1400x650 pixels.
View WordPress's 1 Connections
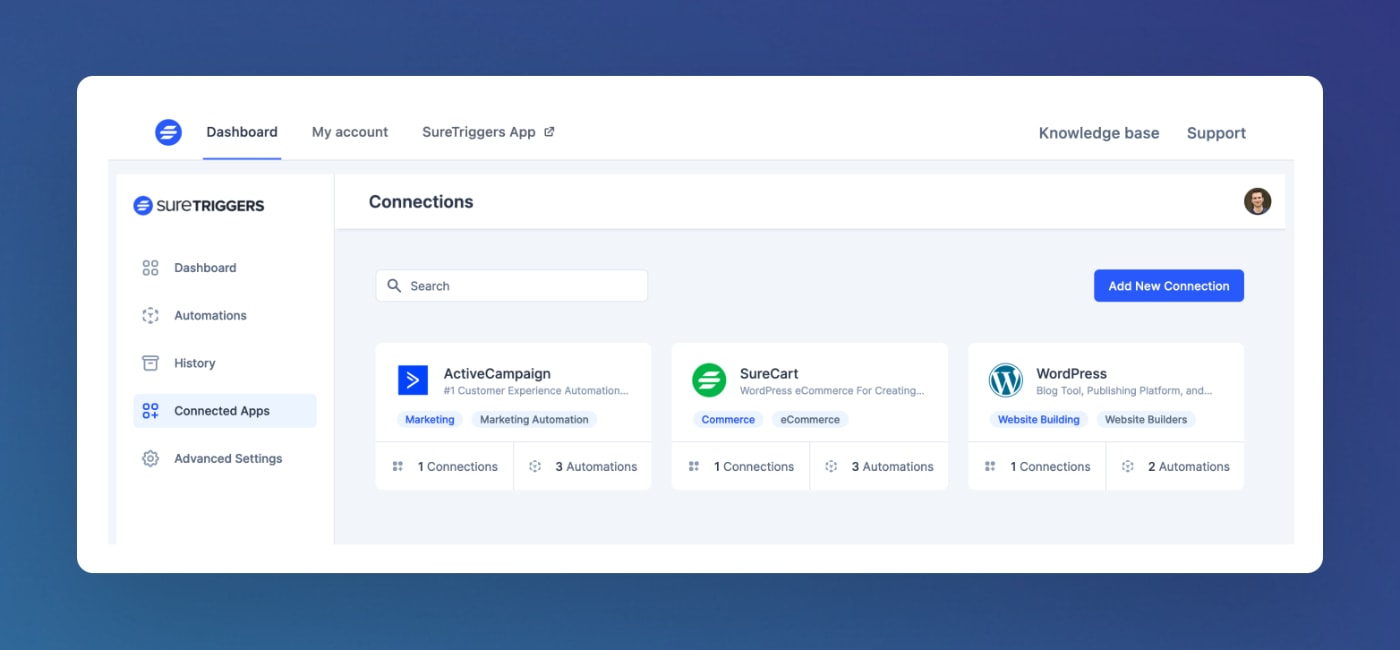coord(1050,467)
